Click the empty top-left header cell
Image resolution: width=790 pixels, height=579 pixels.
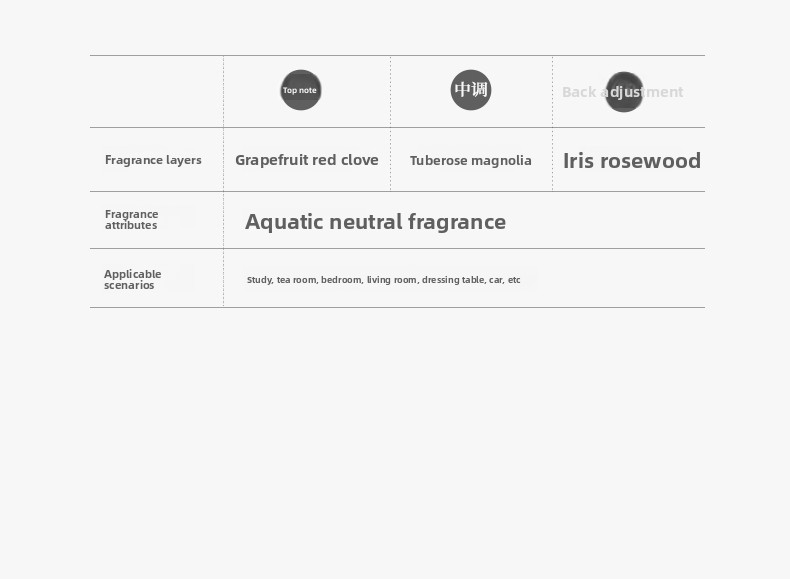click(157, 91)
